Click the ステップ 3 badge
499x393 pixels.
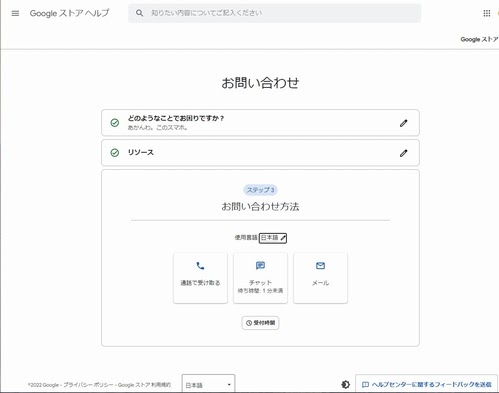[x=260, y=190]
